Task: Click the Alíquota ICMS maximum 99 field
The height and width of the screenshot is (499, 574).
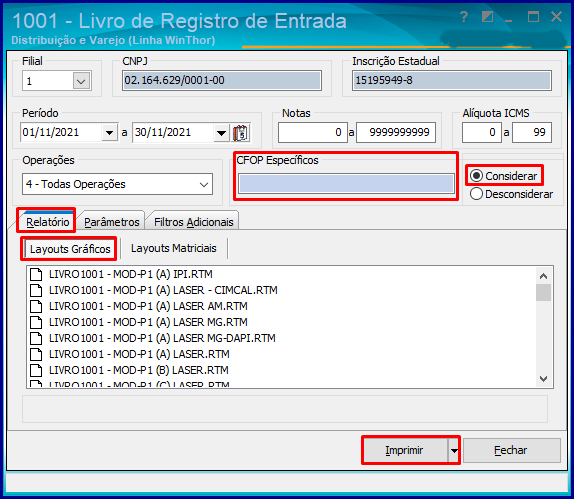Action: click(532, 133)
